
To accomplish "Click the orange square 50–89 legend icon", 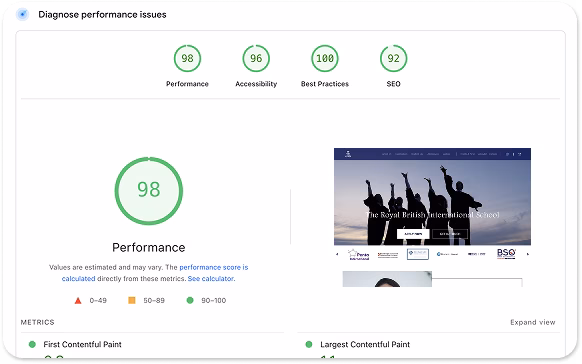I will (x=132, y=300).
